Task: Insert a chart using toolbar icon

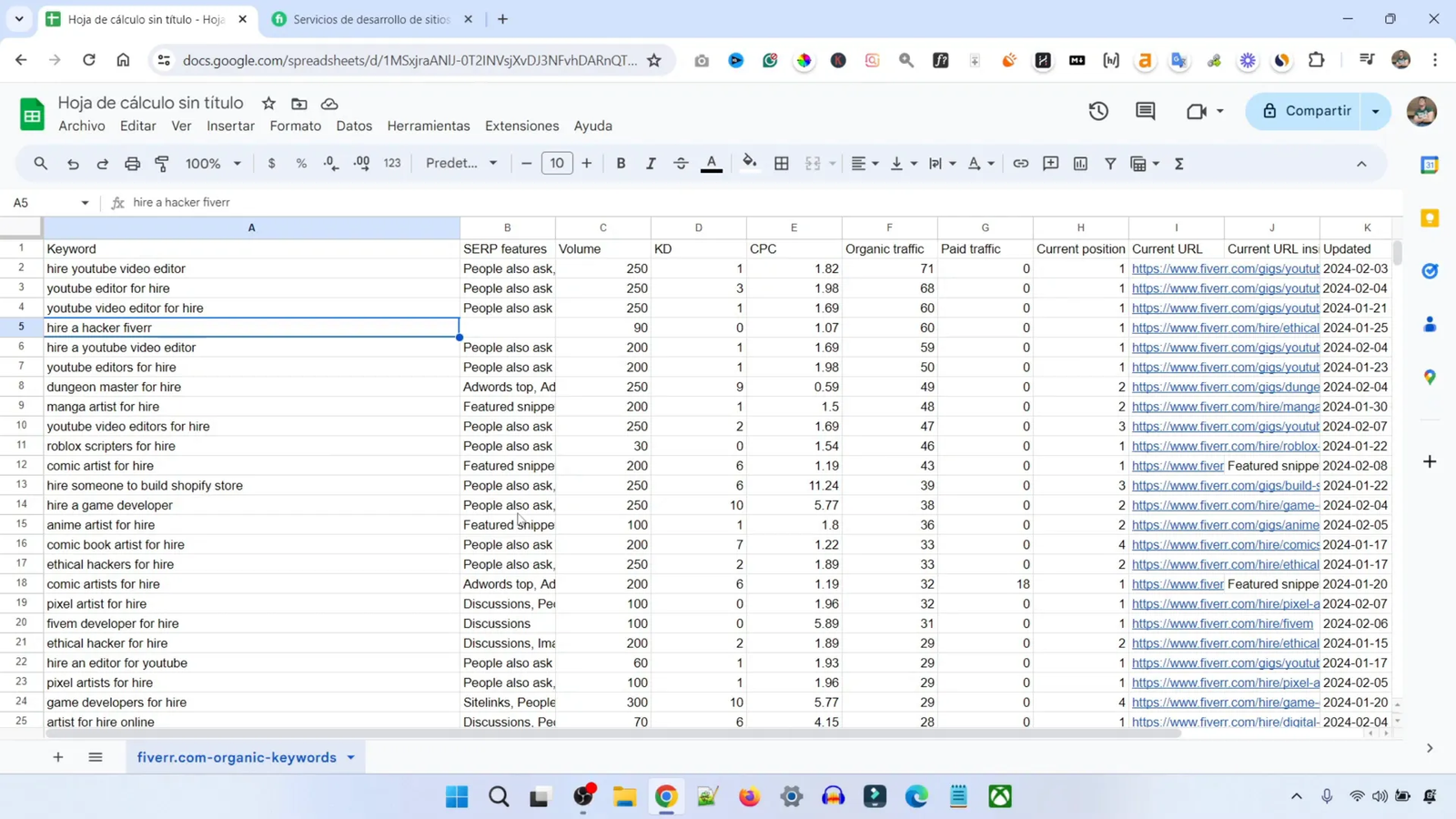Action: click(1080, 164)
